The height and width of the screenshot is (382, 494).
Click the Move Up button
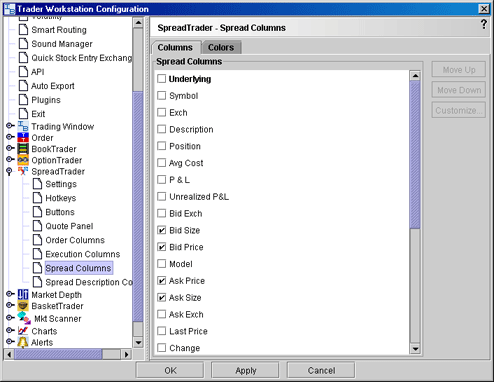[459, 70]
